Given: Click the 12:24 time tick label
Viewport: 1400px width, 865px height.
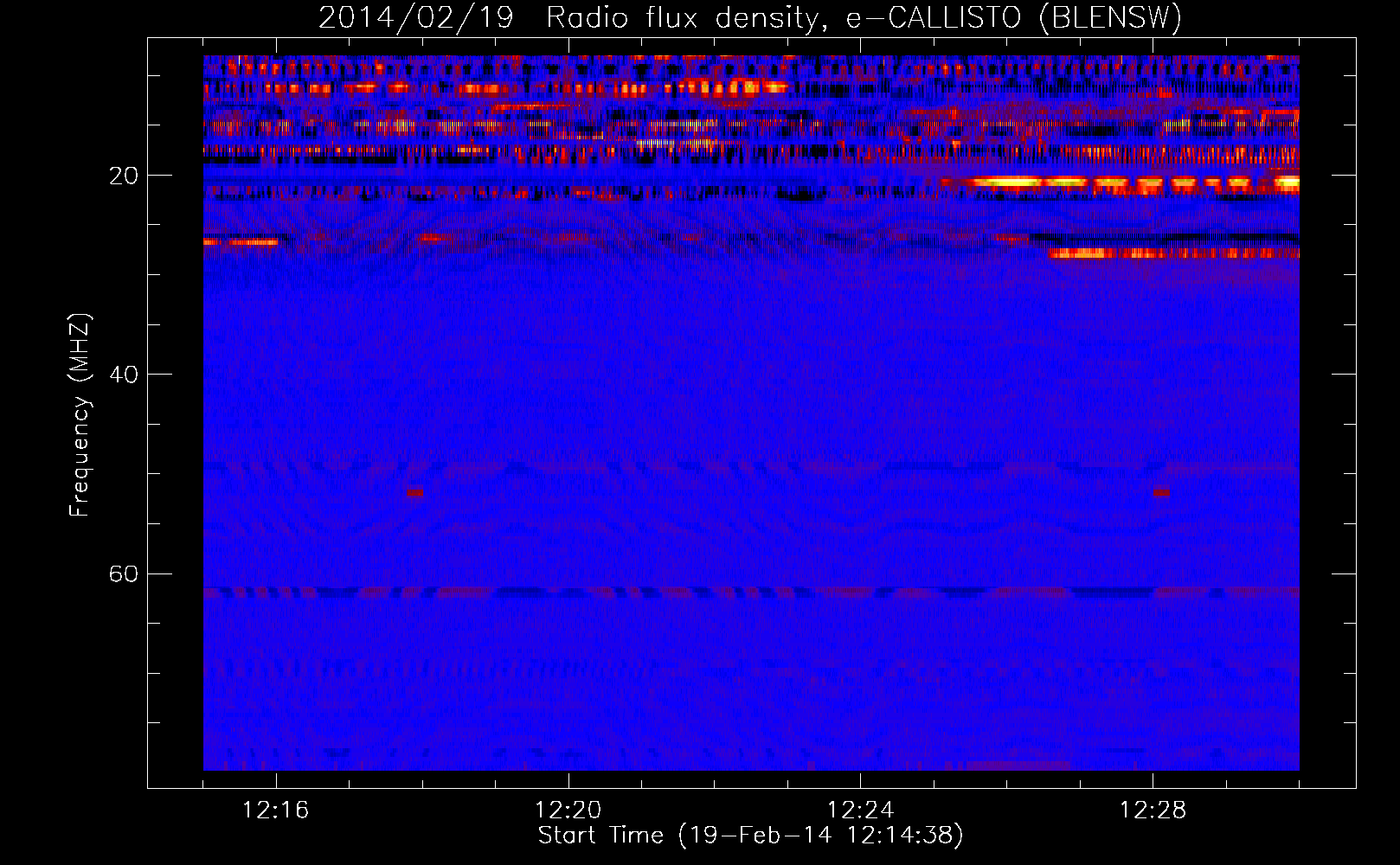Looking at the screenshot, I should pyautogui.click(x=861, y=811).
